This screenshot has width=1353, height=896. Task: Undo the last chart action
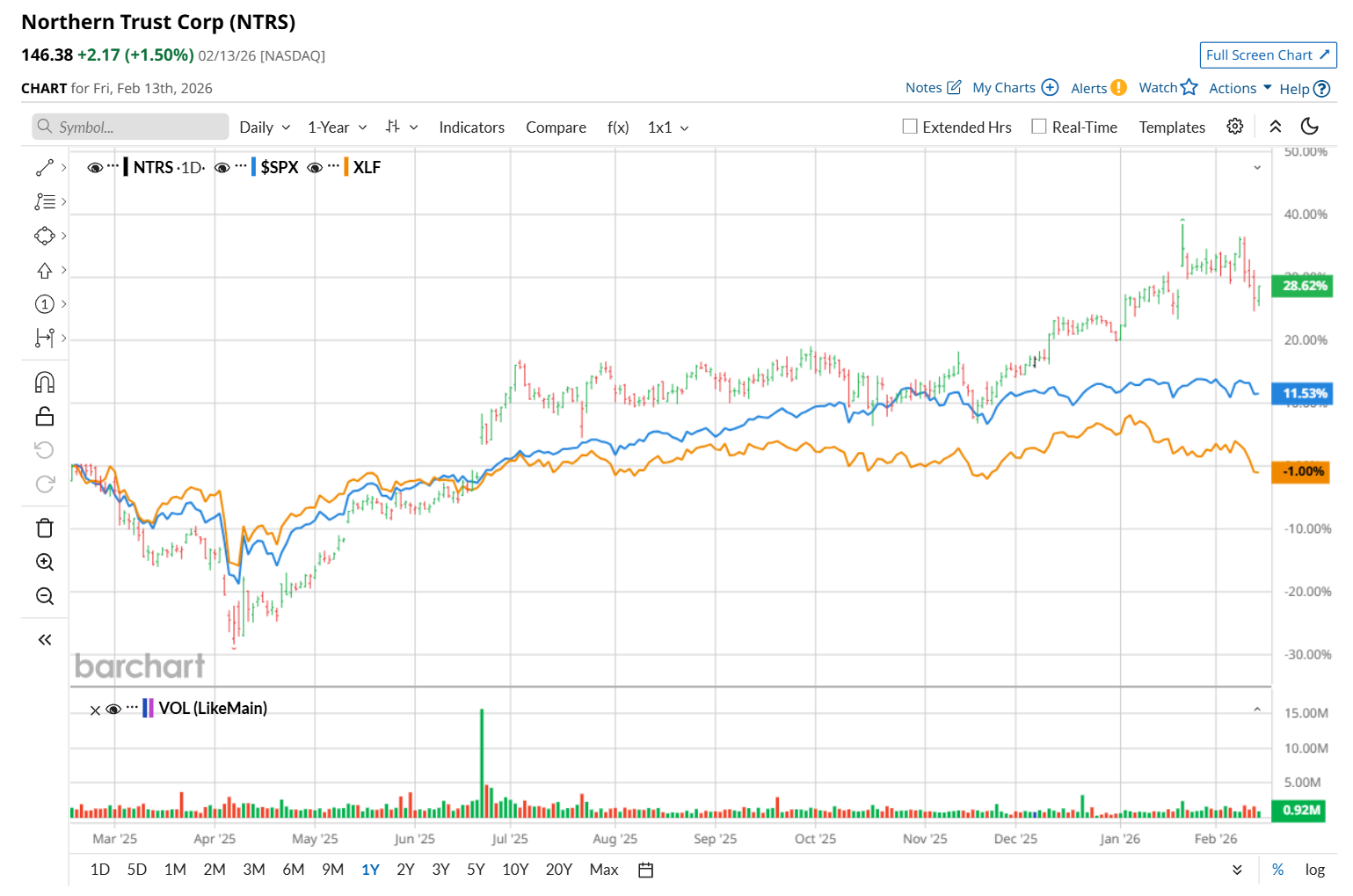click(45, 450)
